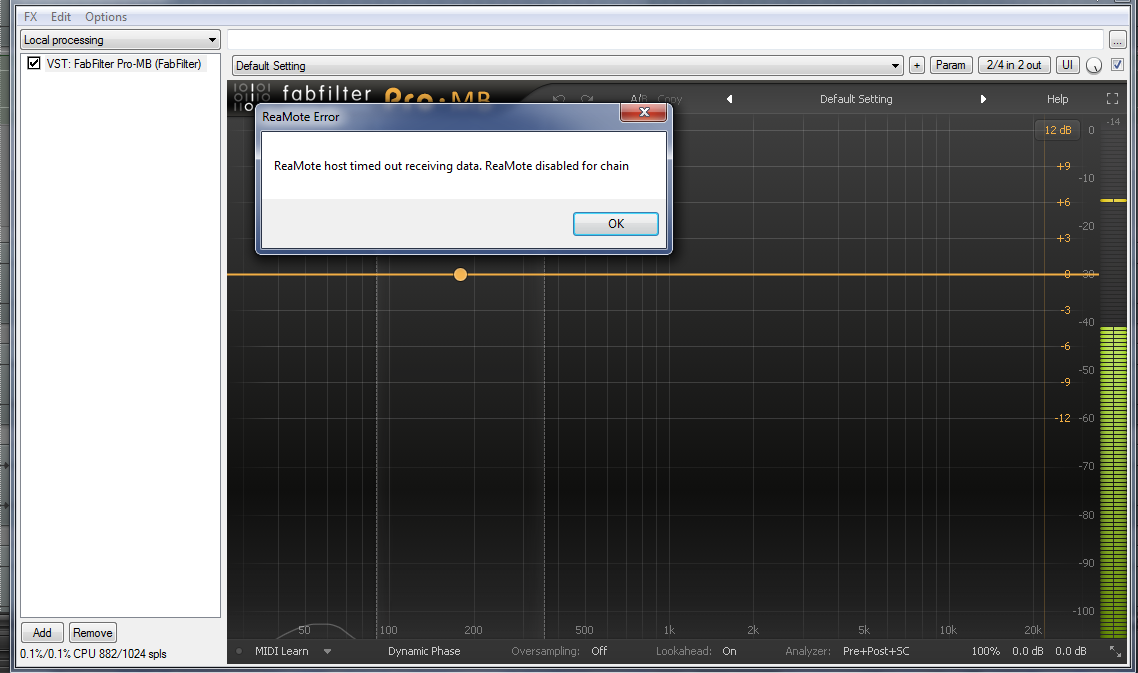Open the FabFilter Help menu
Viewport: 1138px width, 673px height.
[x=1057, y=99]
